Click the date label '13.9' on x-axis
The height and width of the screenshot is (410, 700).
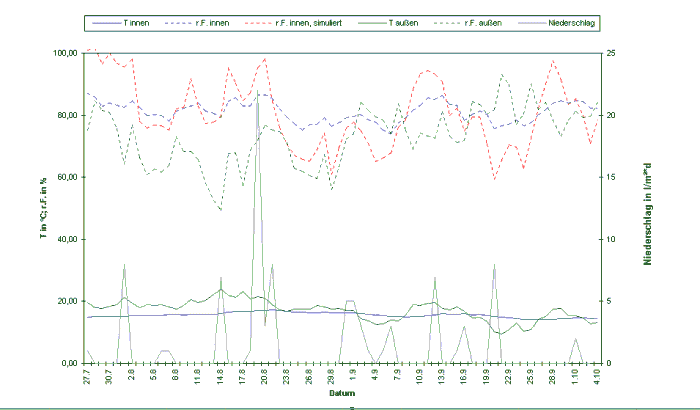click(x=442, y=376)
